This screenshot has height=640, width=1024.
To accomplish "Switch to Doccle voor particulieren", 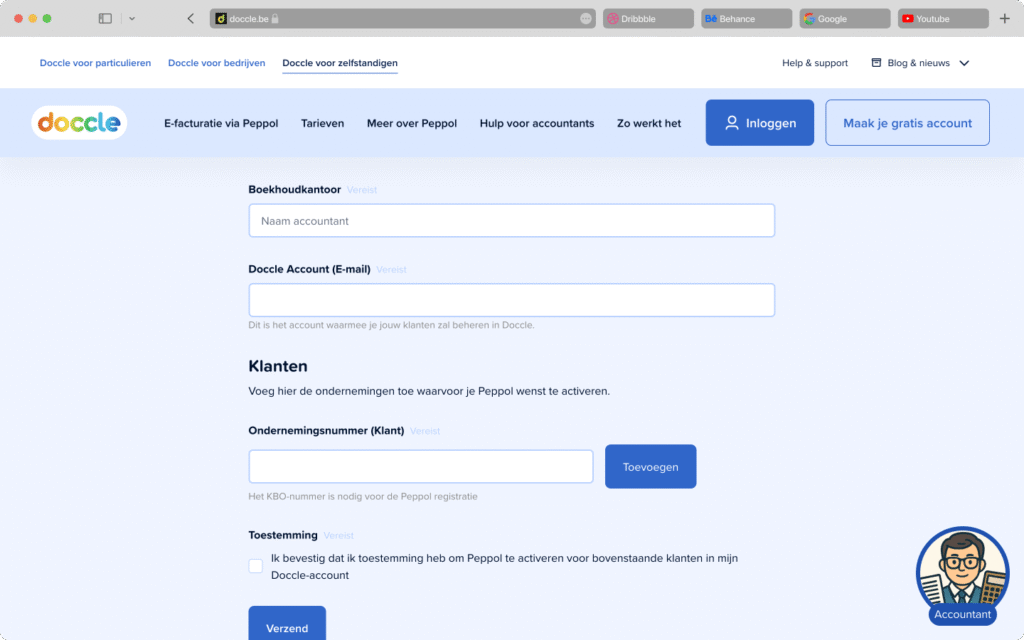I will (x=95, y=62).
